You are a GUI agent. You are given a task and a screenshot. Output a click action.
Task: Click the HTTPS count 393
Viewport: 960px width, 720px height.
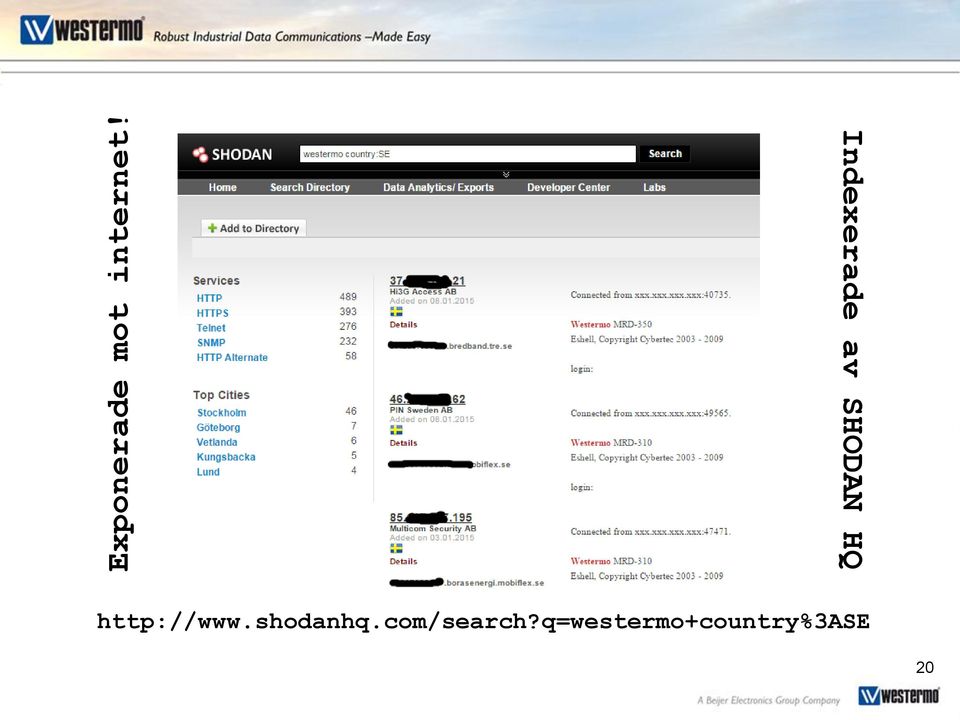(348, 311)
